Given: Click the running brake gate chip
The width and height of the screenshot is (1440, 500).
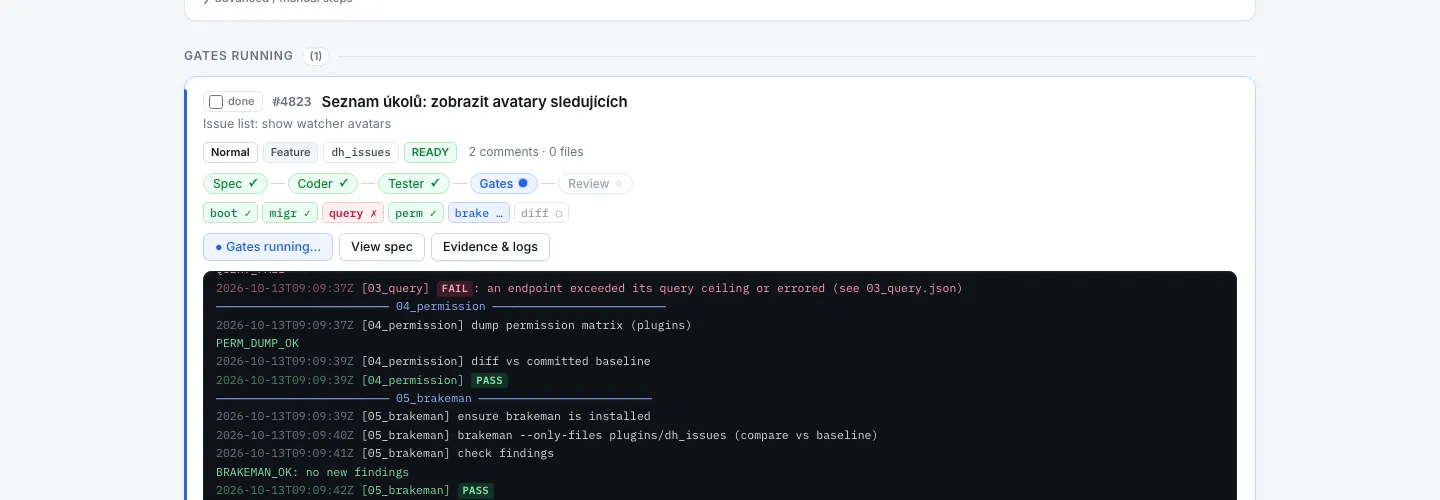Looking at the screenshot, I should click(479, 213).
